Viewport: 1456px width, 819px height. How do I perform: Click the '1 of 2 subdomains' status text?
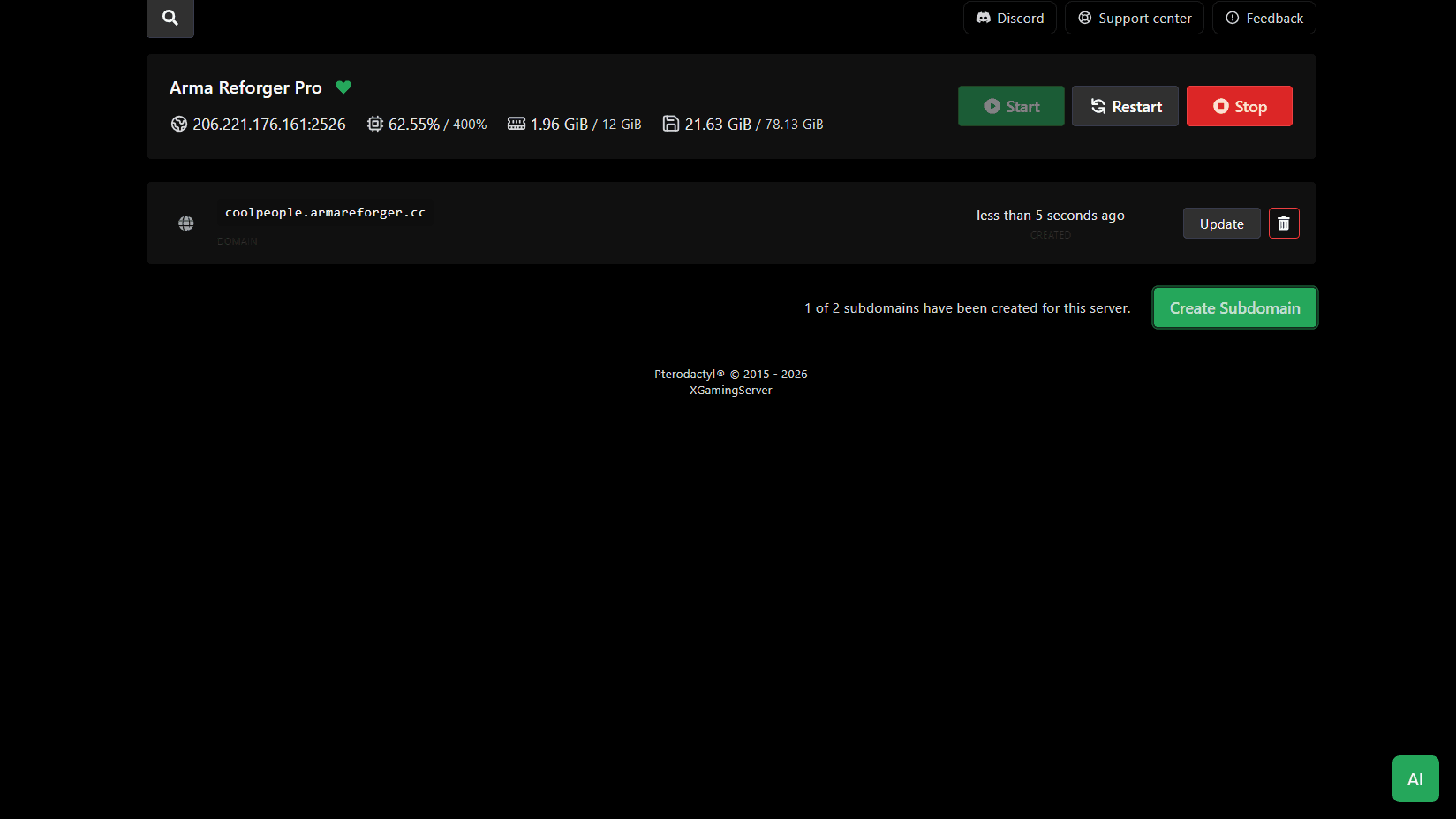pyautogui.click(x=968, y=308)
